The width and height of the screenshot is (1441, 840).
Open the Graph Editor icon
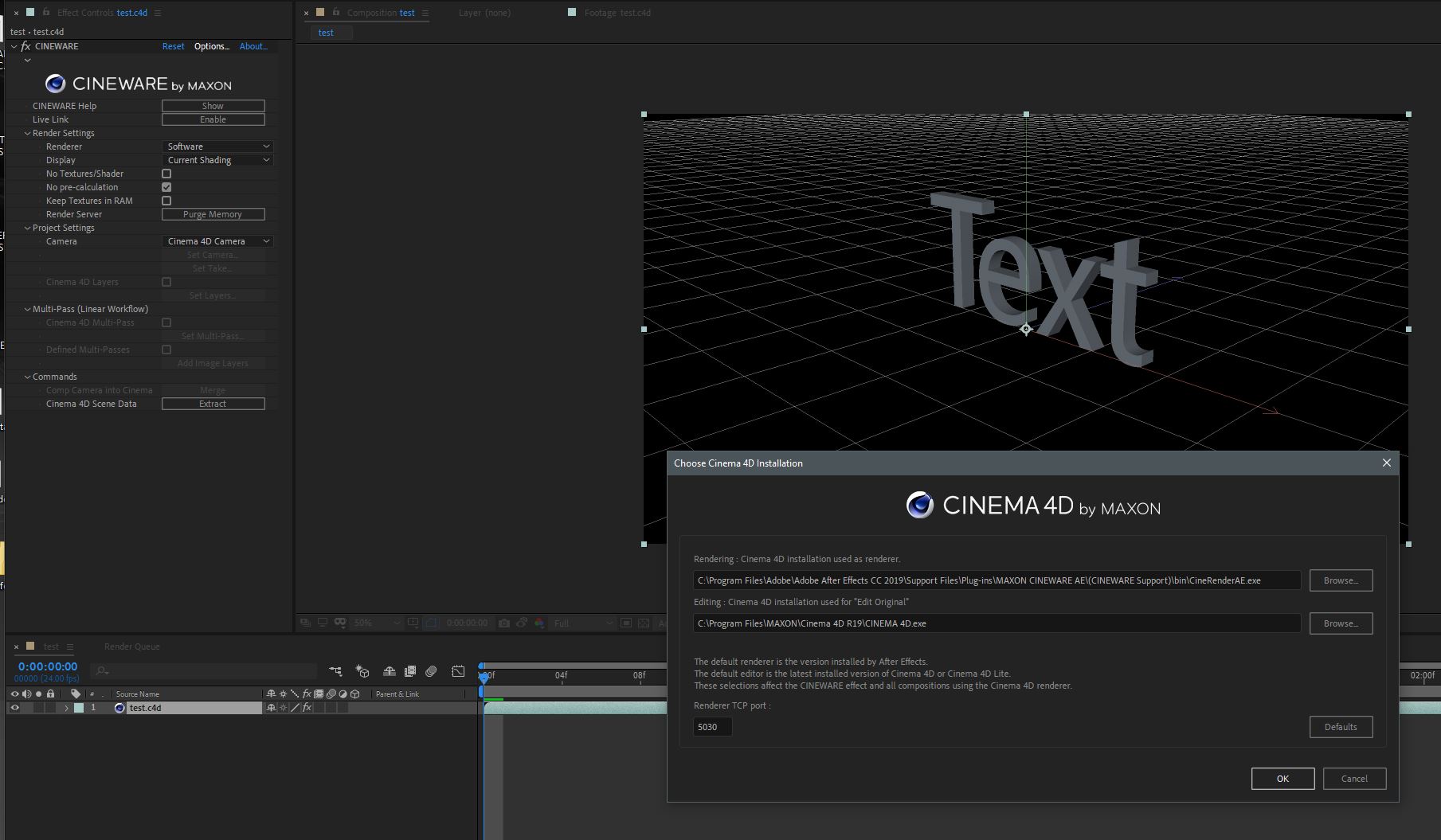(x=458, y=671)
